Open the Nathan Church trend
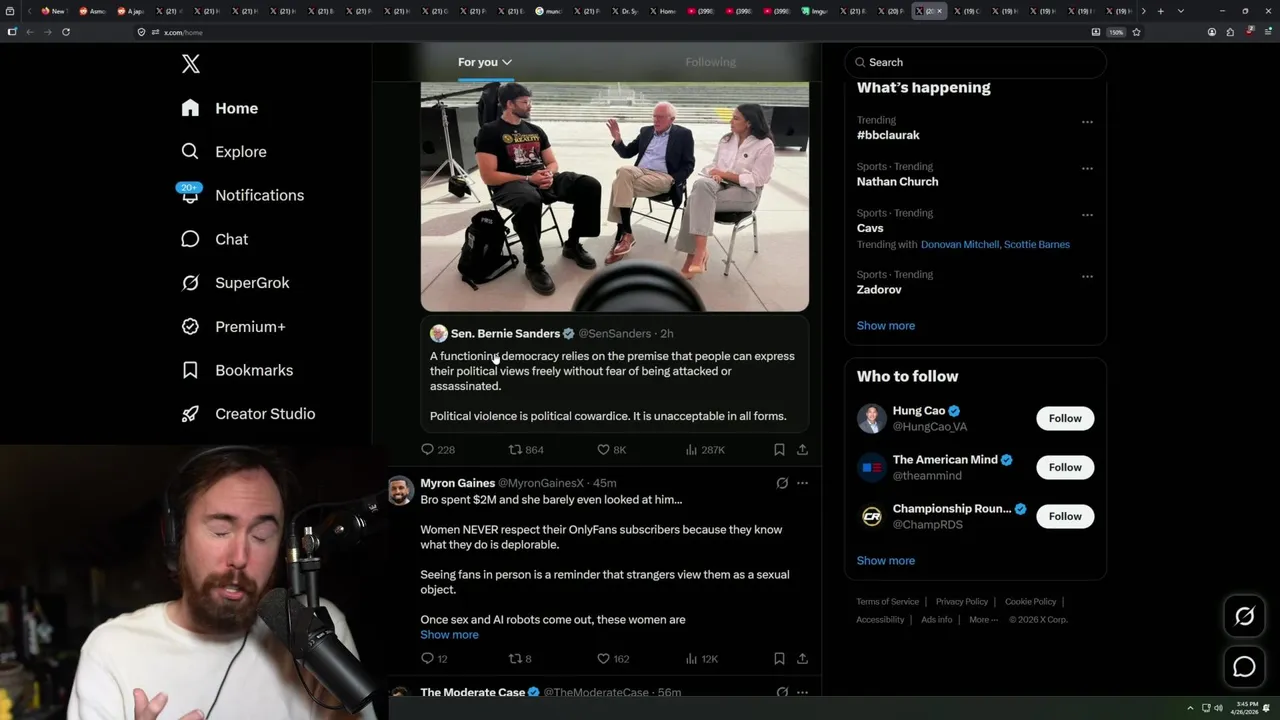This screenshot has width=1280, height=720. pyautogui.click(x=897, y=182)
